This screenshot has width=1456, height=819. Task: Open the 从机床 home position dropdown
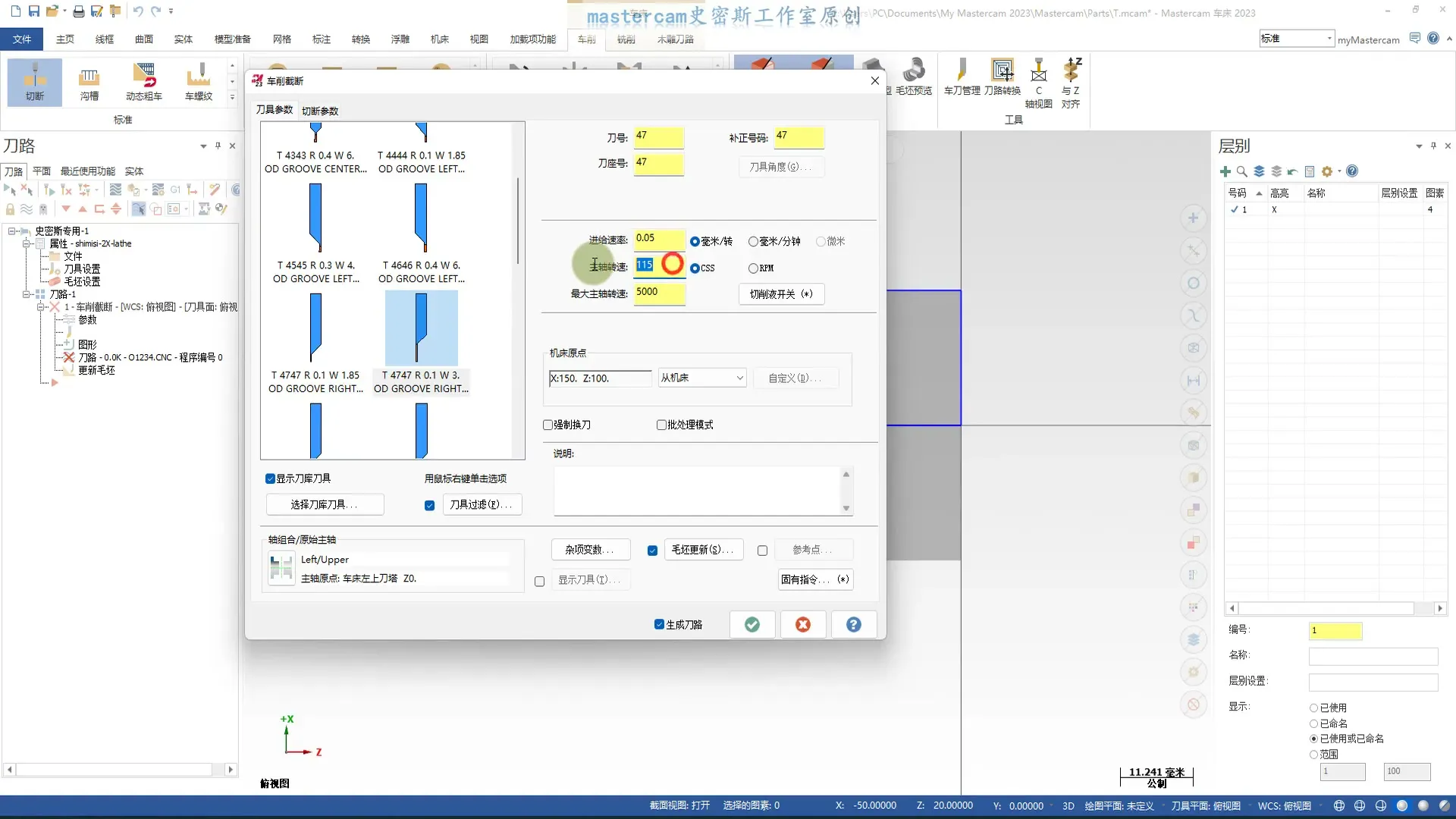click(x=702, y=378)
